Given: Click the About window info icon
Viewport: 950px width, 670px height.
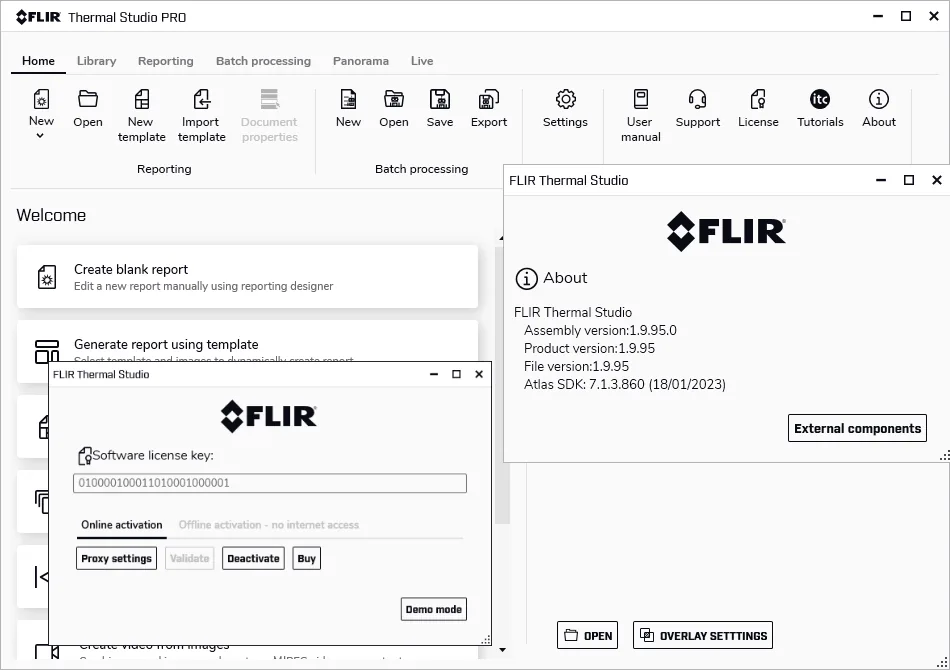Looking at the screenshot, I should click(526, 279).
